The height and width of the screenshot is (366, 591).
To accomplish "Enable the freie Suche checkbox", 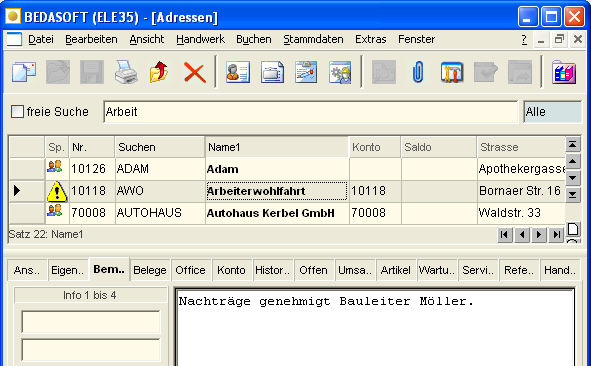I will pyautogui.click(x=17, y=112).
